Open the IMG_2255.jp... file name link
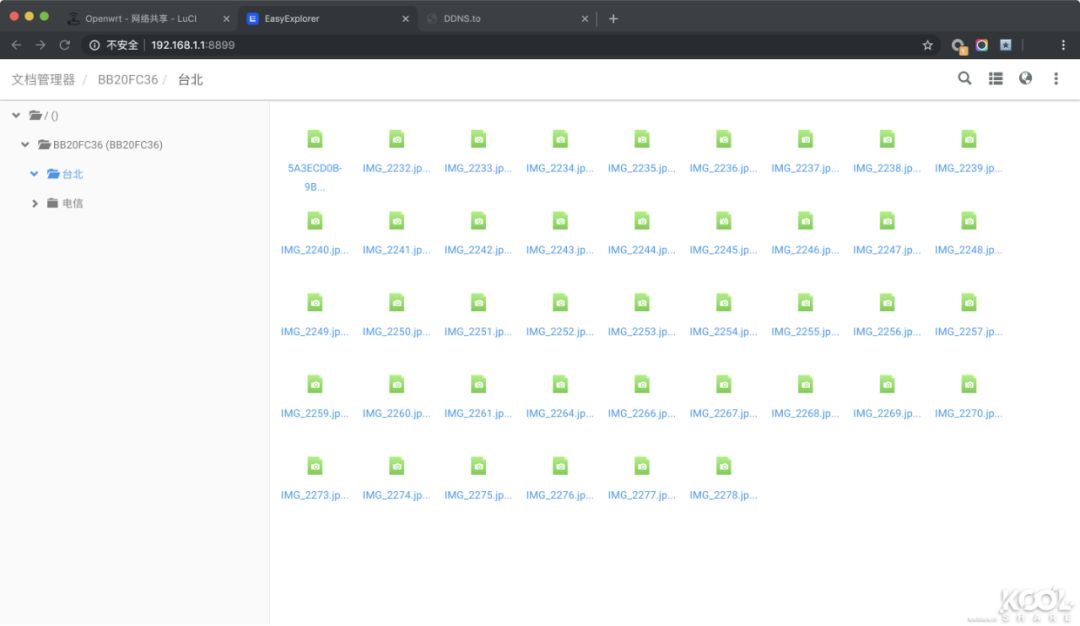The height and width of the screenshot is (626, 1080). pyautogui.click(x=805, y=332)
